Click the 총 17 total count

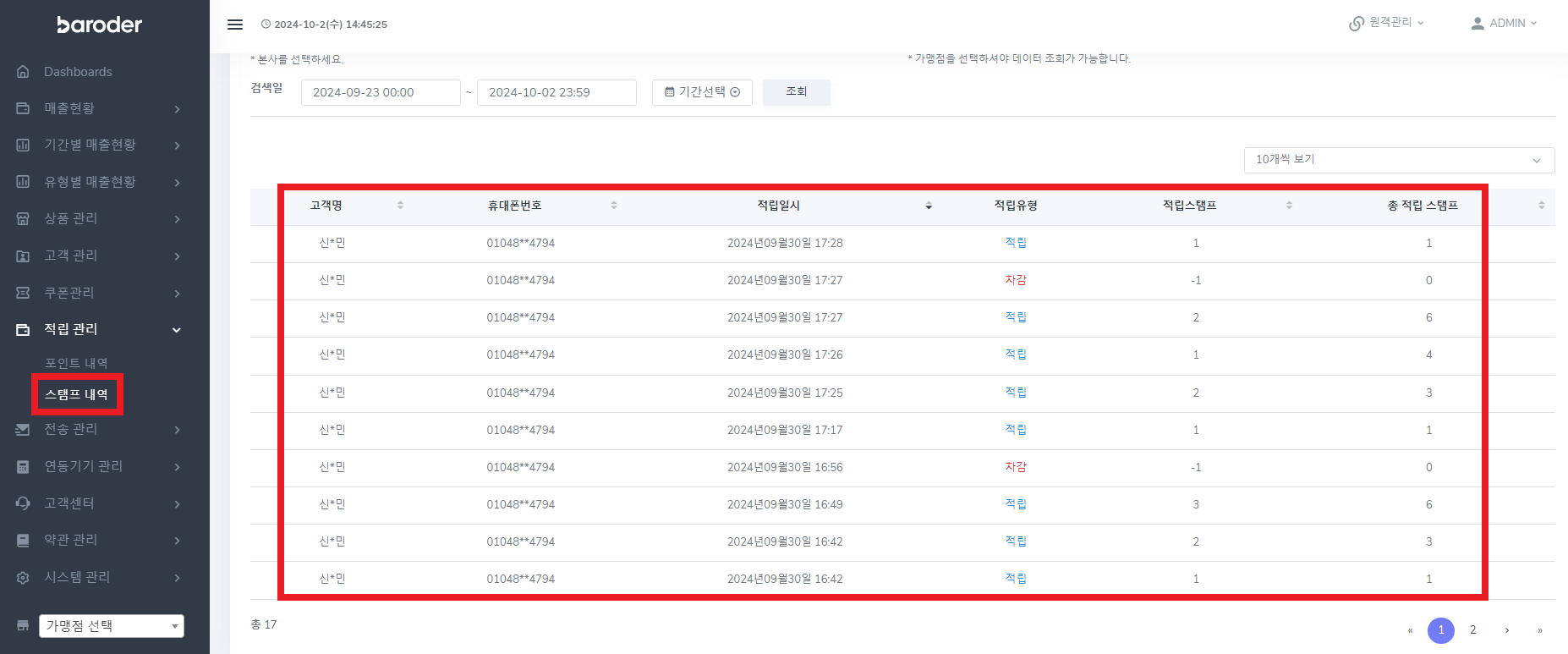tap(264, 624)
